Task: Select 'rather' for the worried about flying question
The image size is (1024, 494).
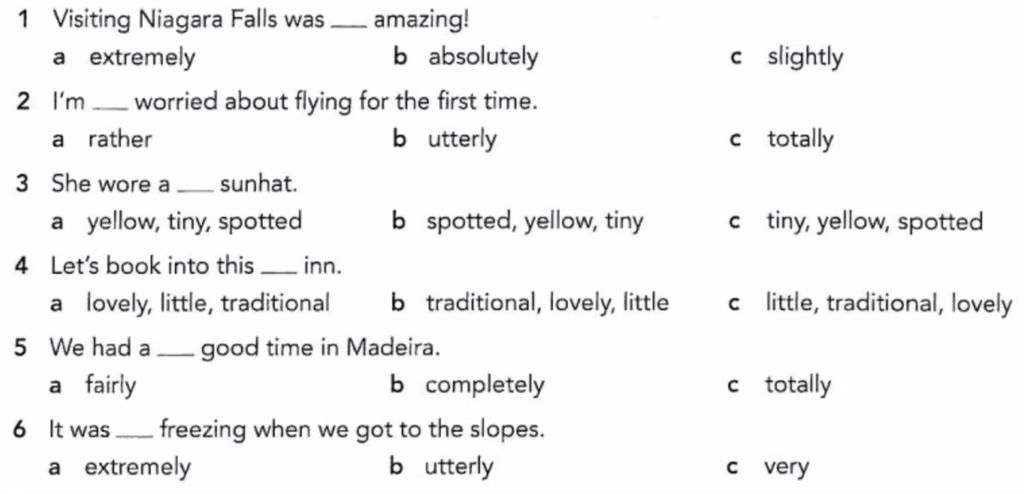Action: [120, 139]
